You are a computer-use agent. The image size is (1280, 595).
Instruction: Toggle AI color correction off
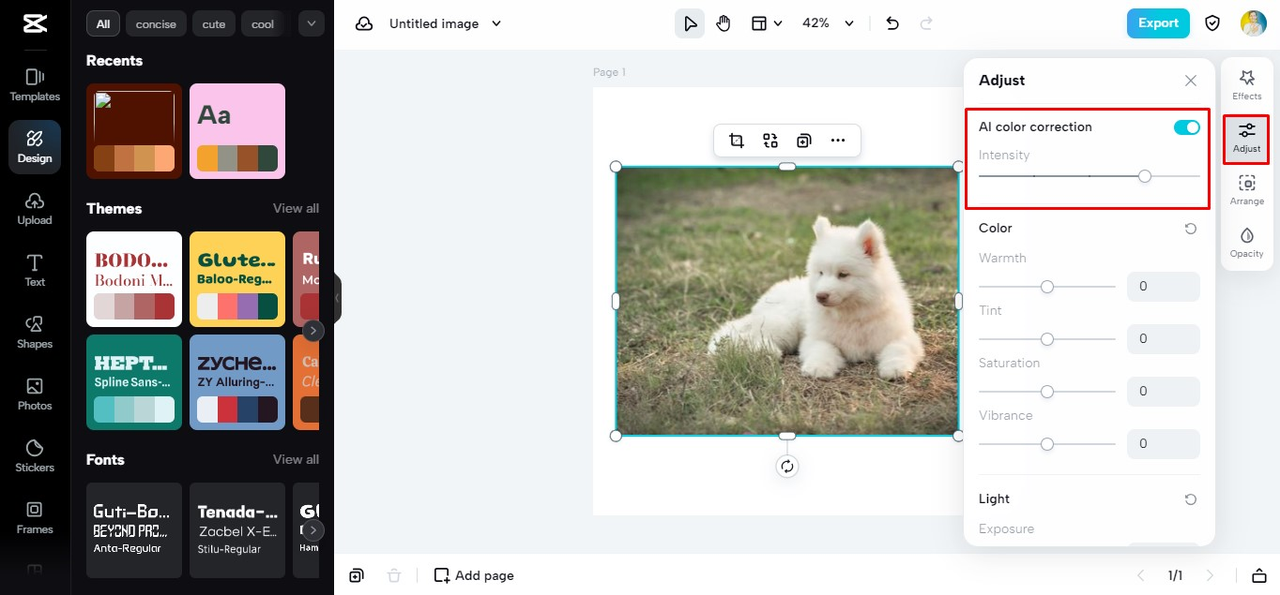tap(1187, 127)
